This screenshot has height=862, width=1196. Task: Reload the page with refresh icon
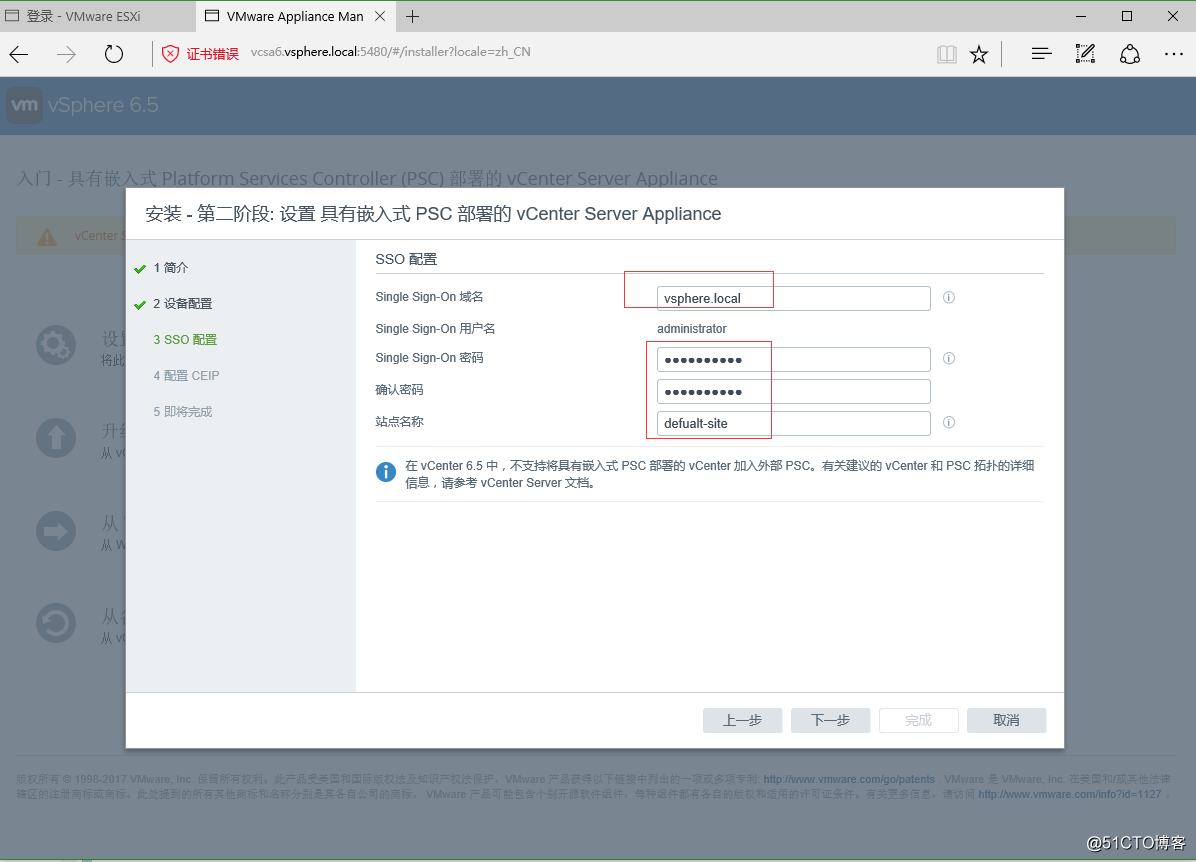coord(114,54)
